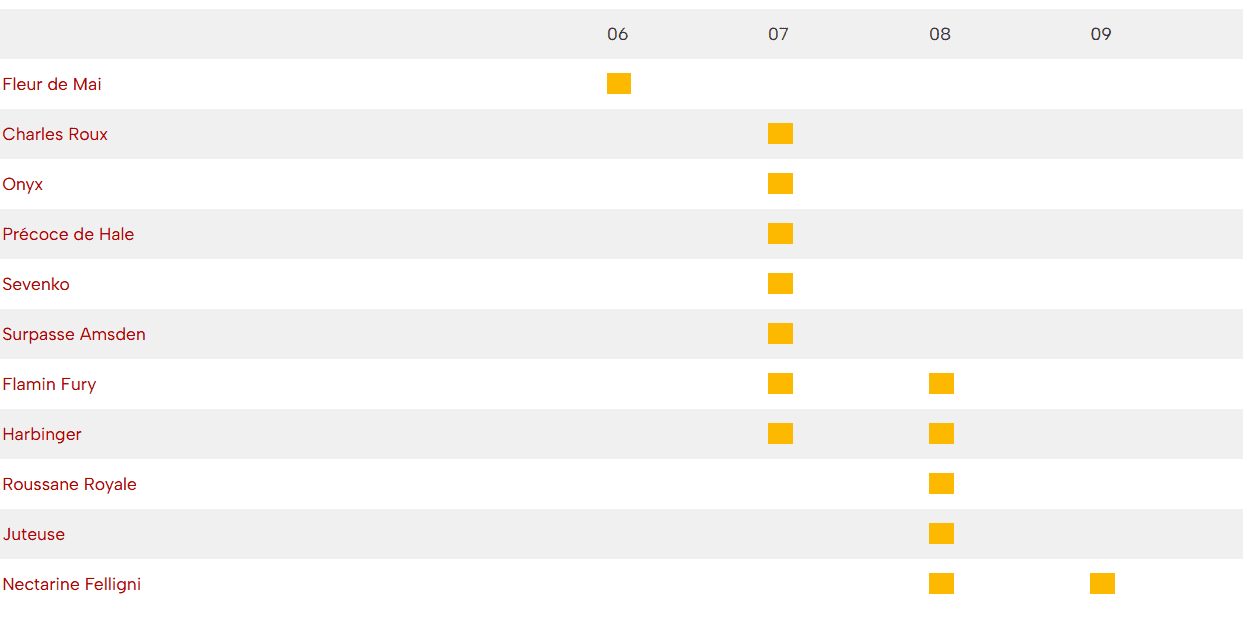The width and height of the screenshot is (1255, 633).
Task: Select Nectarine Felligni's month 09 marker
Action: (1102, 584)
